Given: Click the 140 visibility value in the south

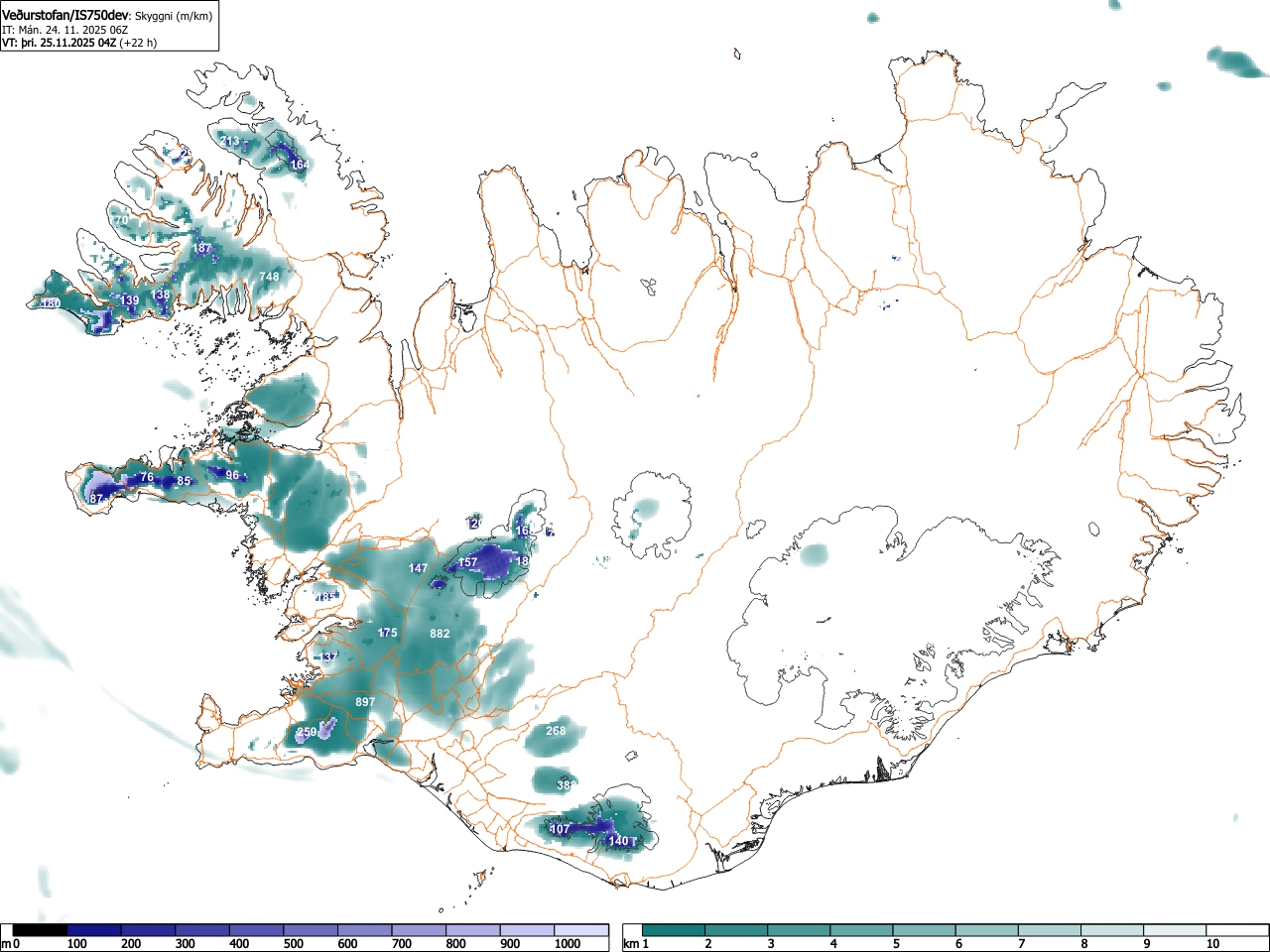Looking at the screenshot, I should click(618, 841).
